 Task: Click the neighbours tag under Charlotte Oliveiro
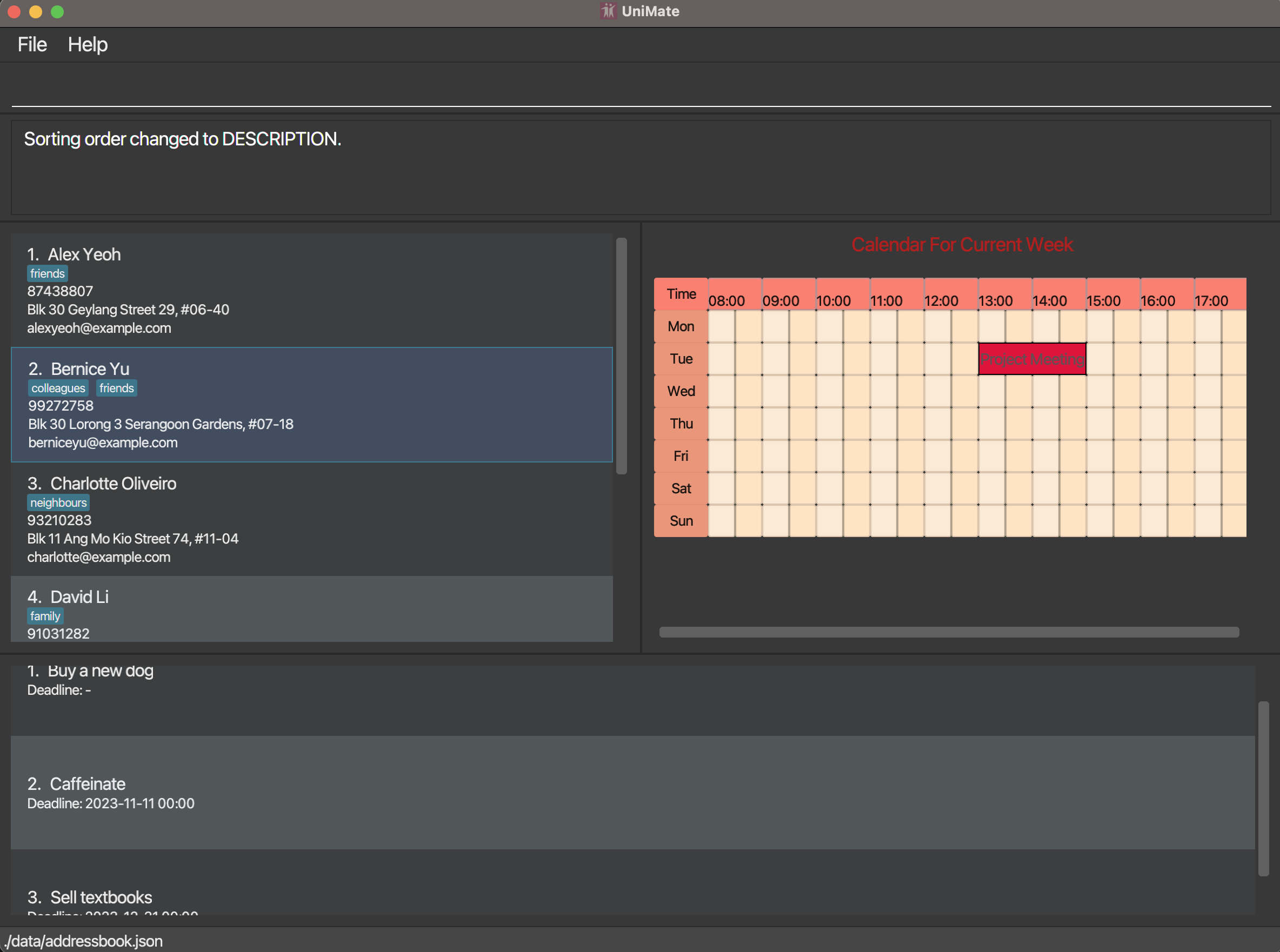(58, 502)
